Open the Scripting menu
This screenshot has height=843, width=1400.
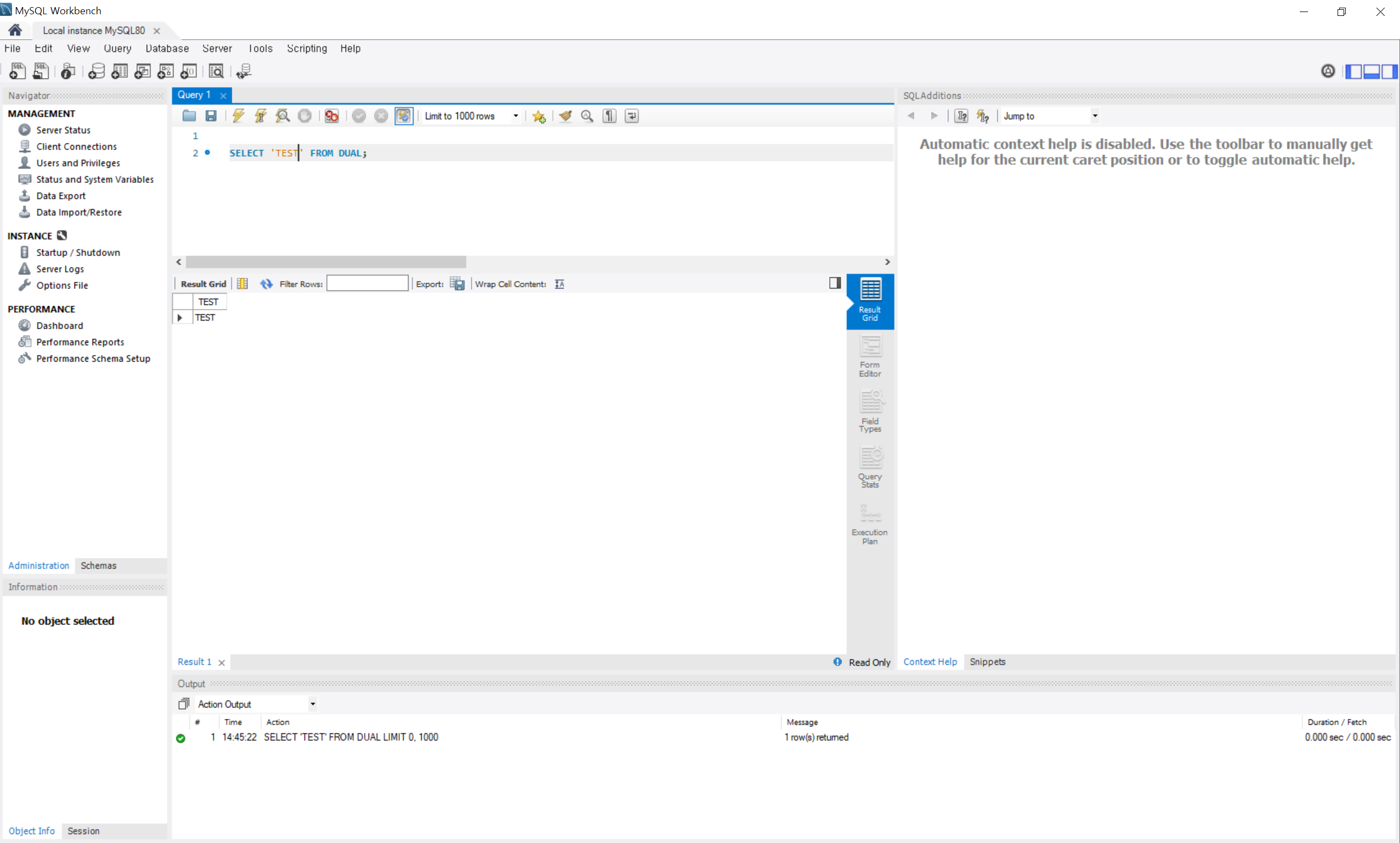(x=307, y=48)
